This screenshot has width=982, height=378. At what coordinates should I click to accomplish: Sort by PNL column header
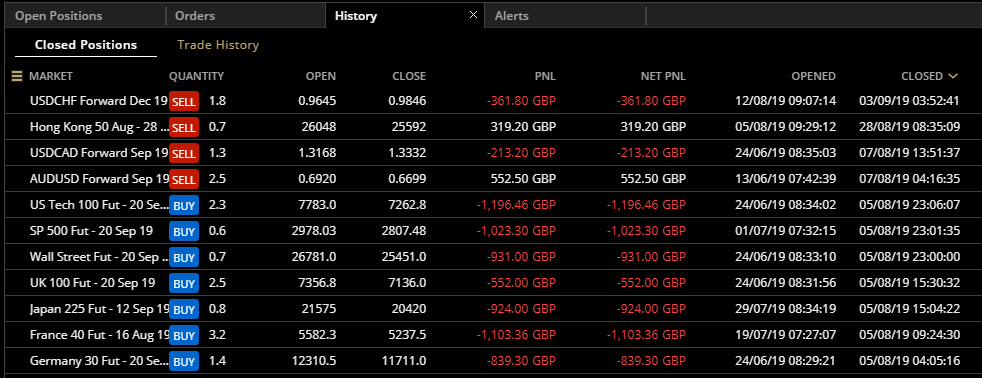pos(545,76)
